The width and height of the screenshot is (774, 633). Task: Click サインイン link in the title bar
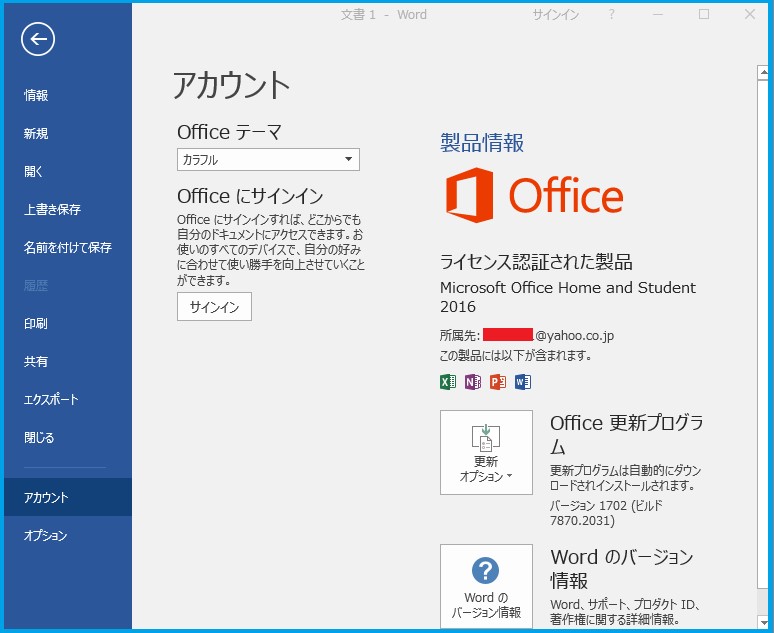(x=555, y=15)
